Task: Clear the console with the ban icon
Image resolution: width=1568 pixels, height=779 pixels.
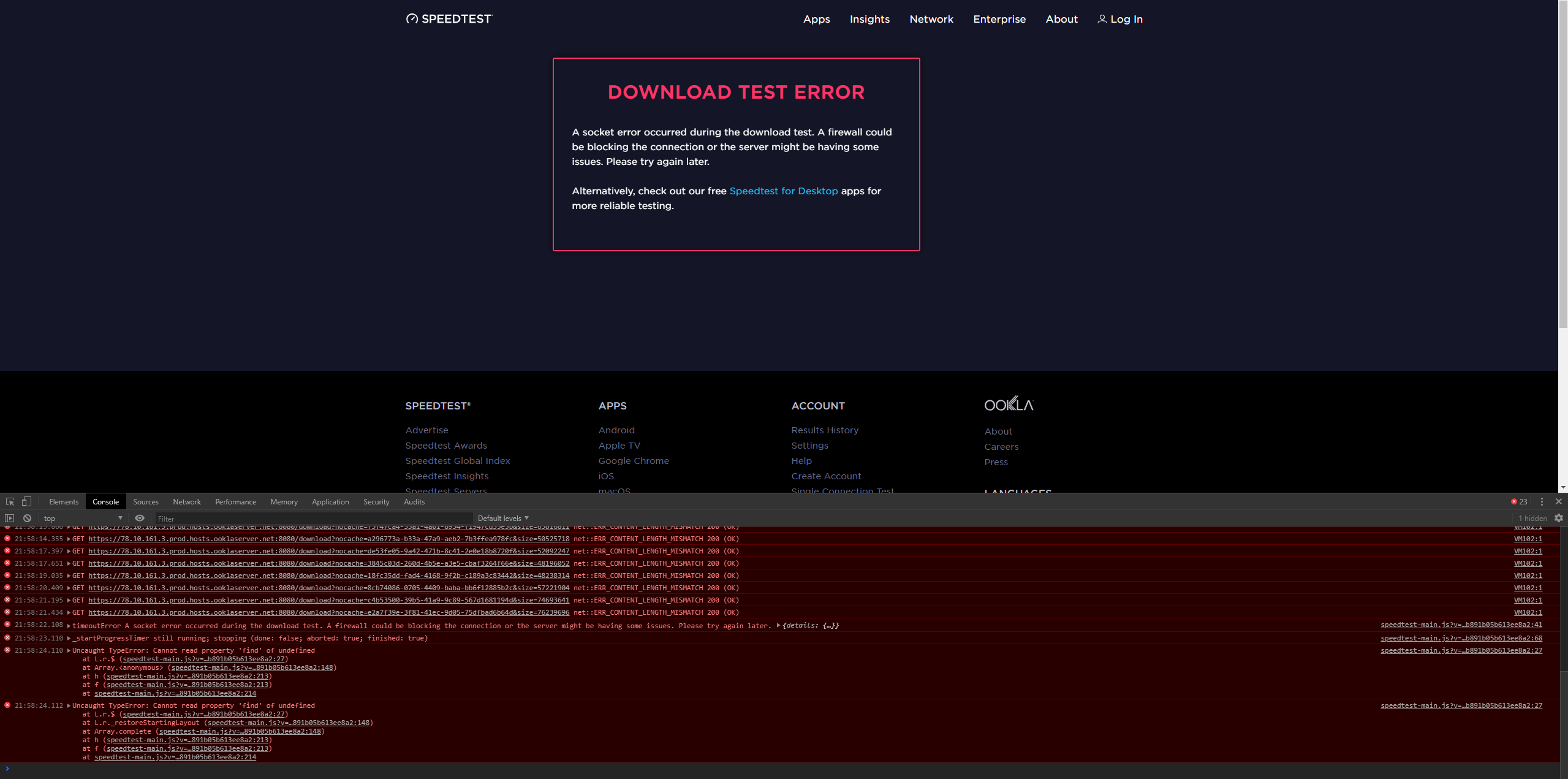Action: pos(27,518)
